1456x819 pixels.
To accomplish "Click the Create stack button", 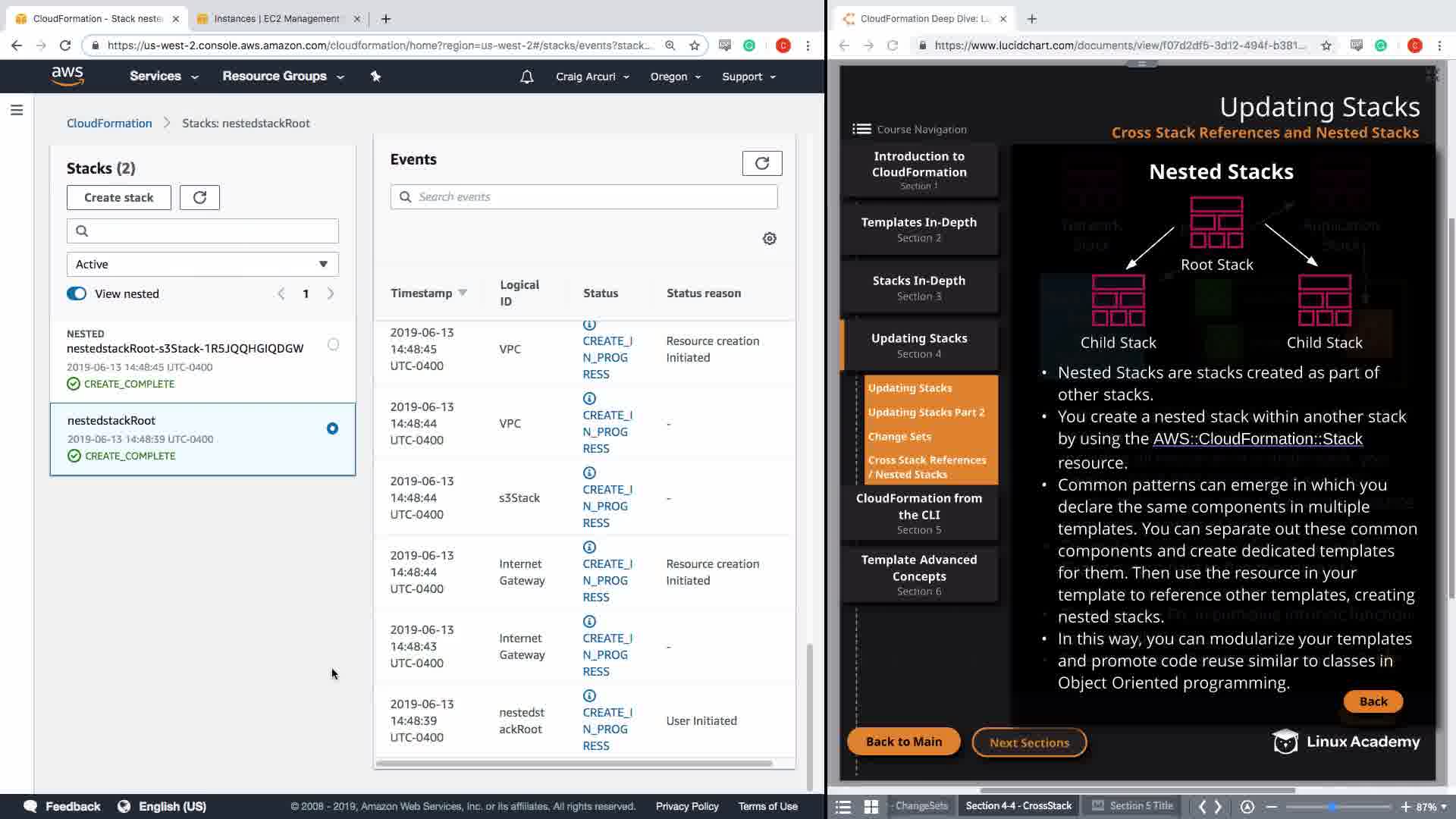I will pos(118,198).
